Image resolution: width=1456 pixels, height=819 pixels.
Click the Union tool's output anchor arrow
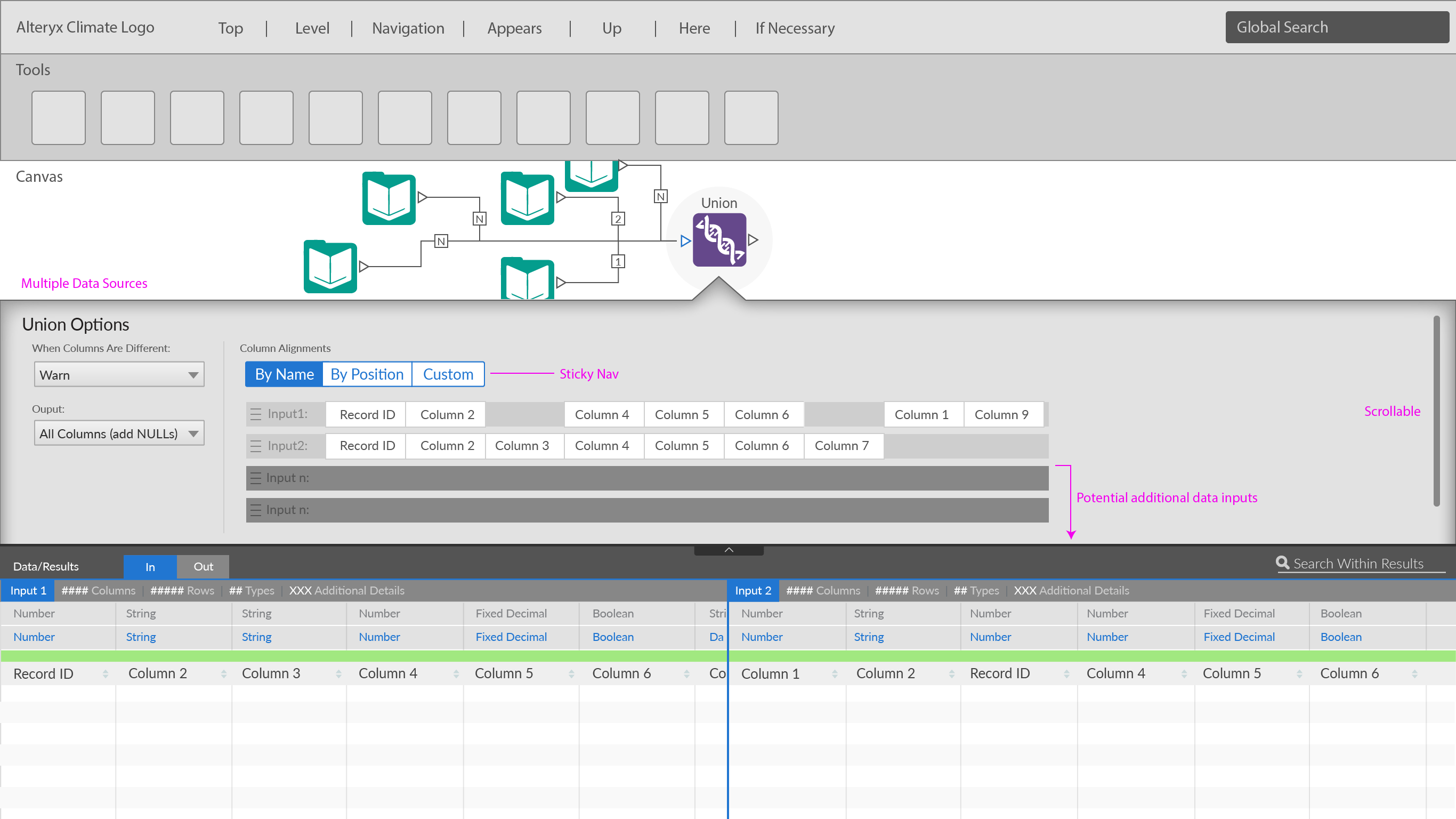point(753,240)
